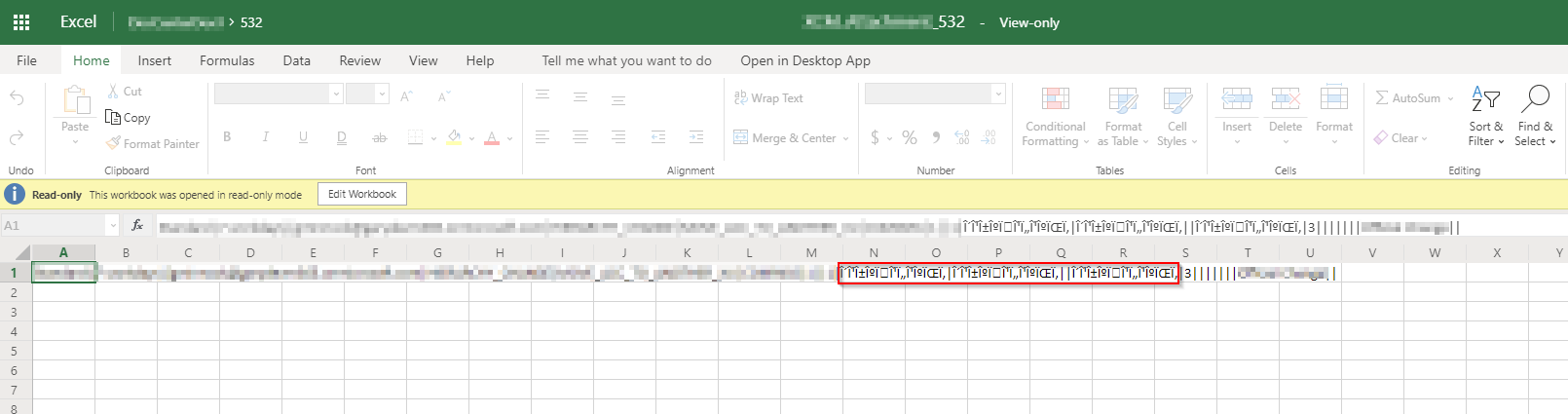Image resolution: width=1568 pixels, height=414 pixels.
Task: Switch to the Formulas tab
Action: pos(227,60)
